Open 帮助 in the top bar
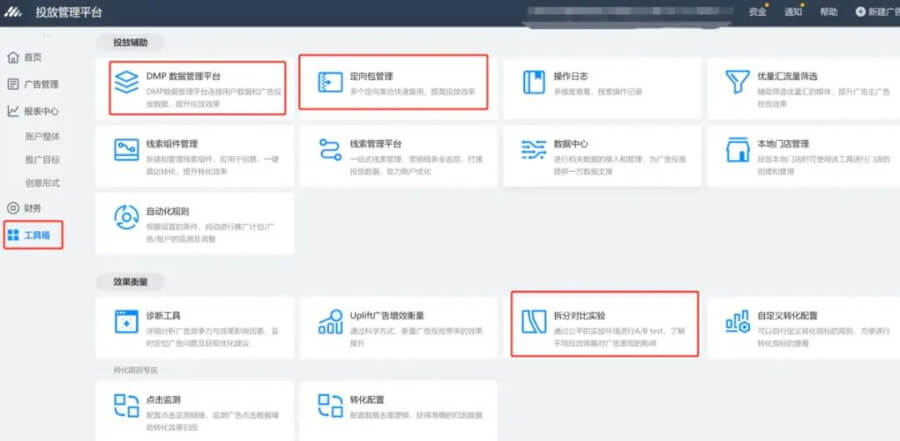The height and width of the screenshot is (441, 900). 828,12
